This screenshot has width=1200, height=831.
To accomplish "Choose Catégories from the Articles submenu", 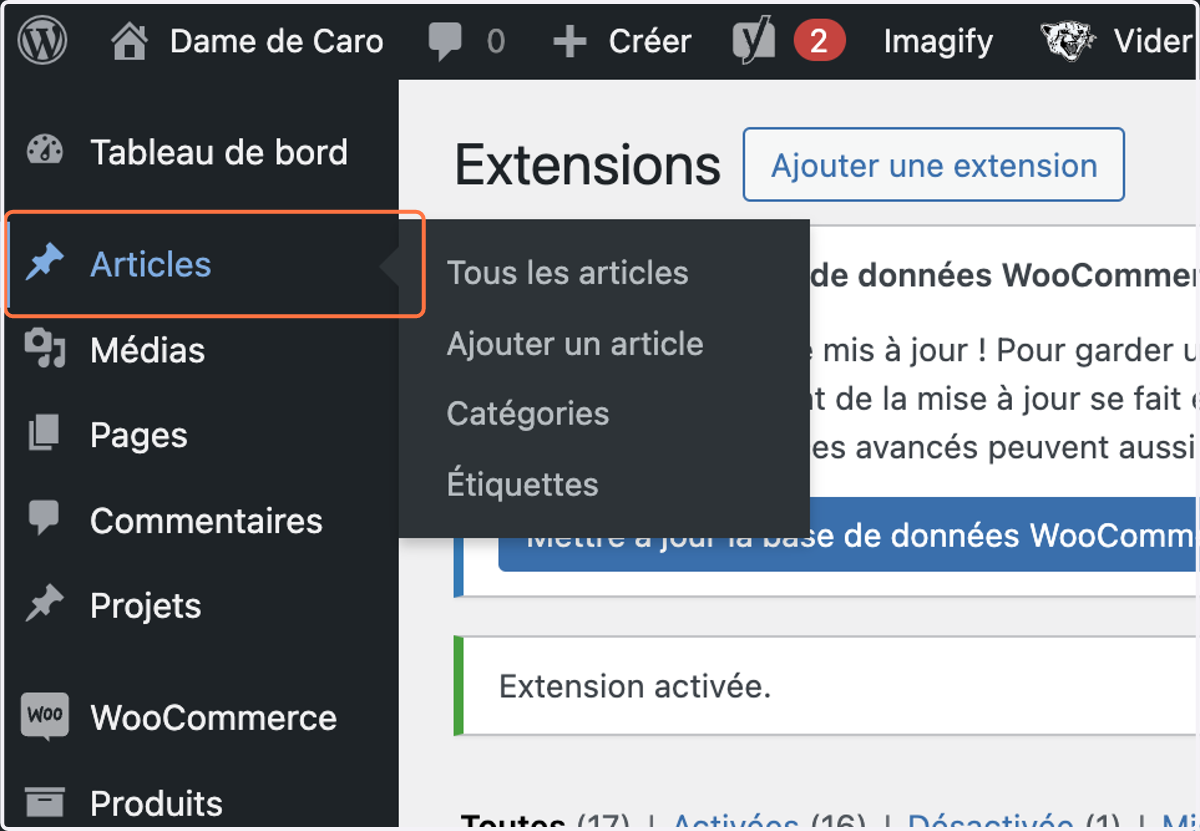I will [528, 414].
